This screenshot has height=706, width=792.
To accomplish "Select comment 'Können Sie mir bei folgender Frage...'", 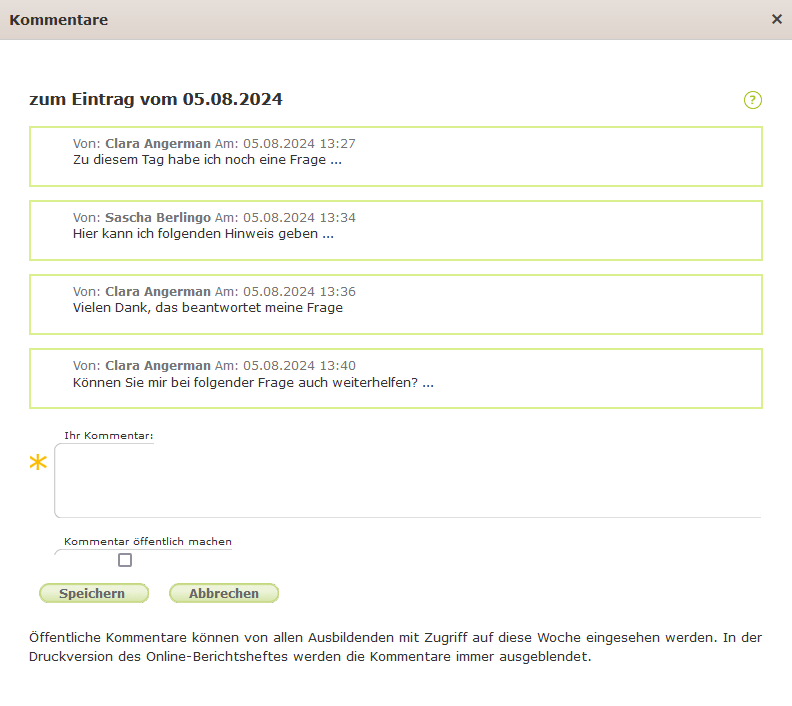I will [x=253, y=382].
